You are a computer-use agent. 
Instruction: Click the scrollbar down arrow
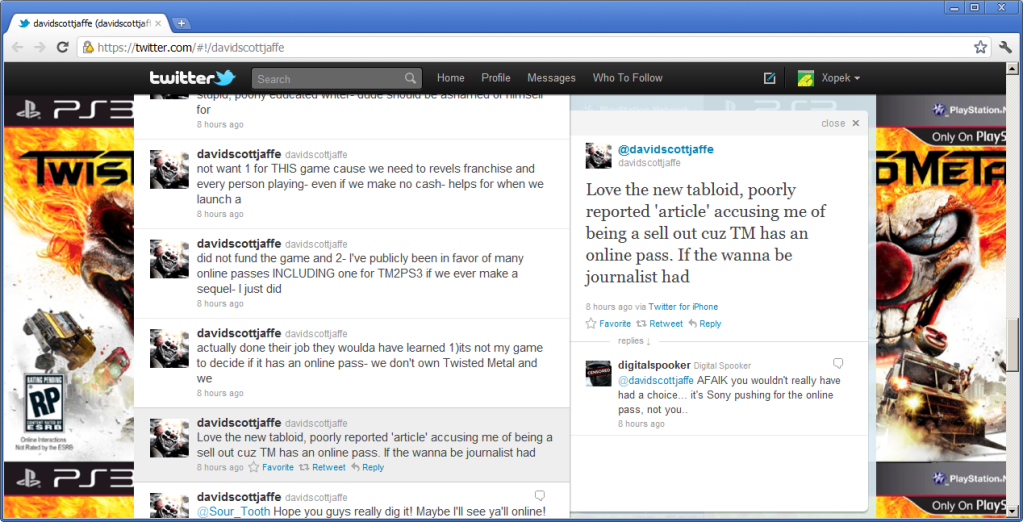coord(1012,512)
